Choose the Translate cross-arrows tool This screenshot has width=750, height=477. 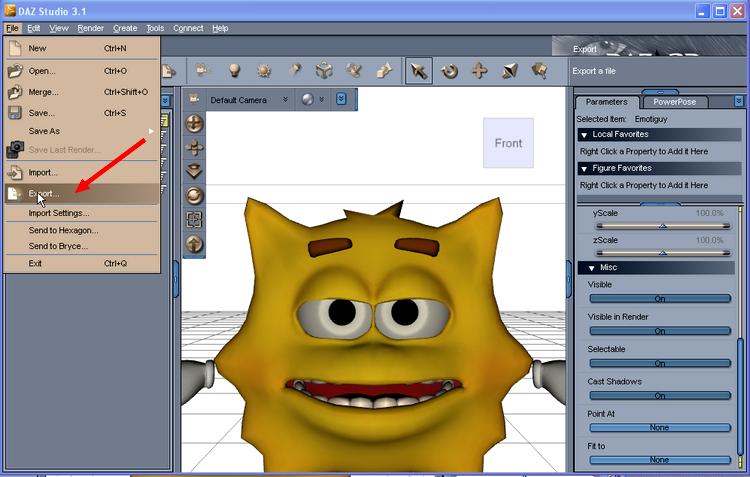pos(480,71)
